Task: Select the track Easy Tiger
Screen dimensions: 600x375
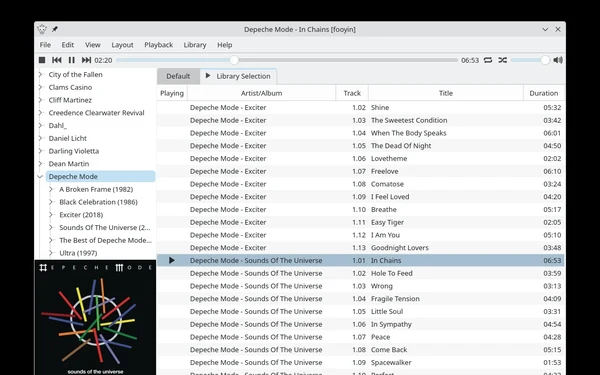Action: tap(360, 222)
